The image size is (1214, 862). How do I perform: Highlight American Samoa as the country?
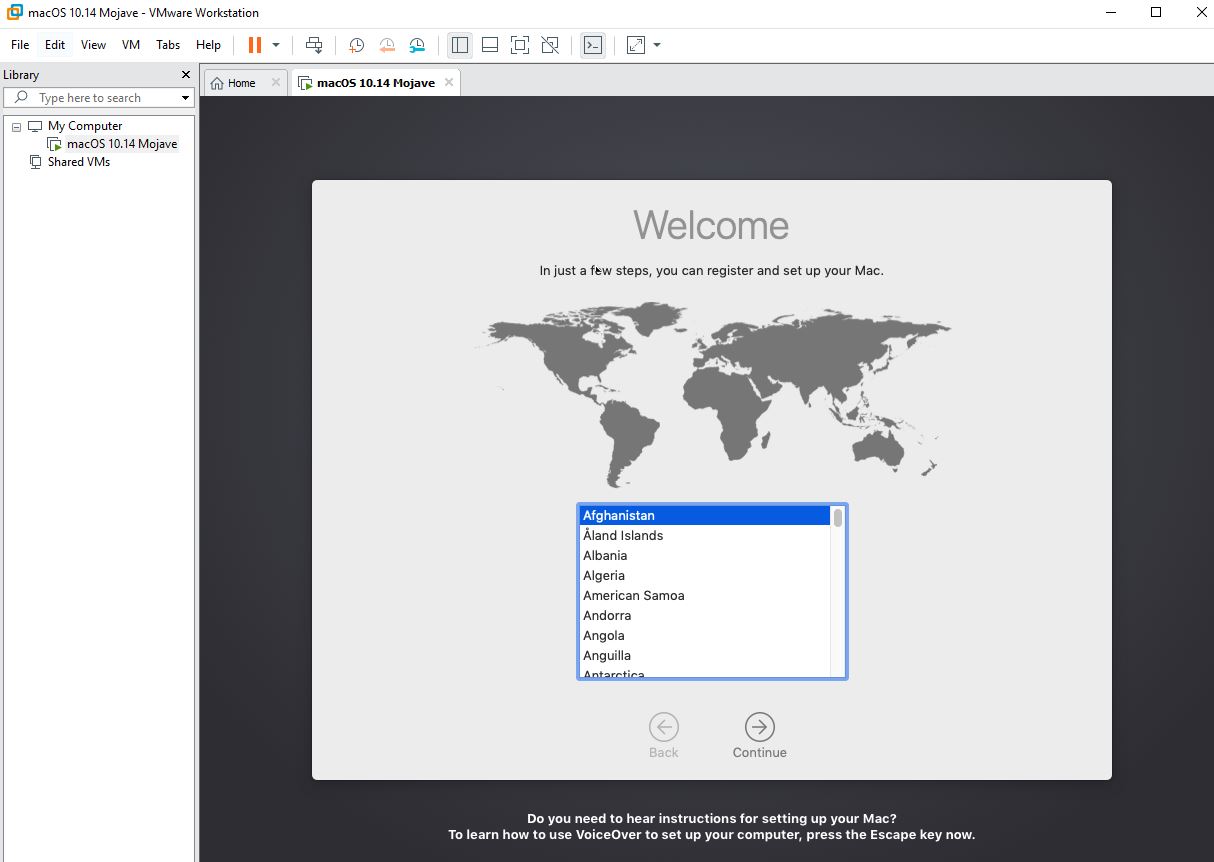(x=634, y=595)
